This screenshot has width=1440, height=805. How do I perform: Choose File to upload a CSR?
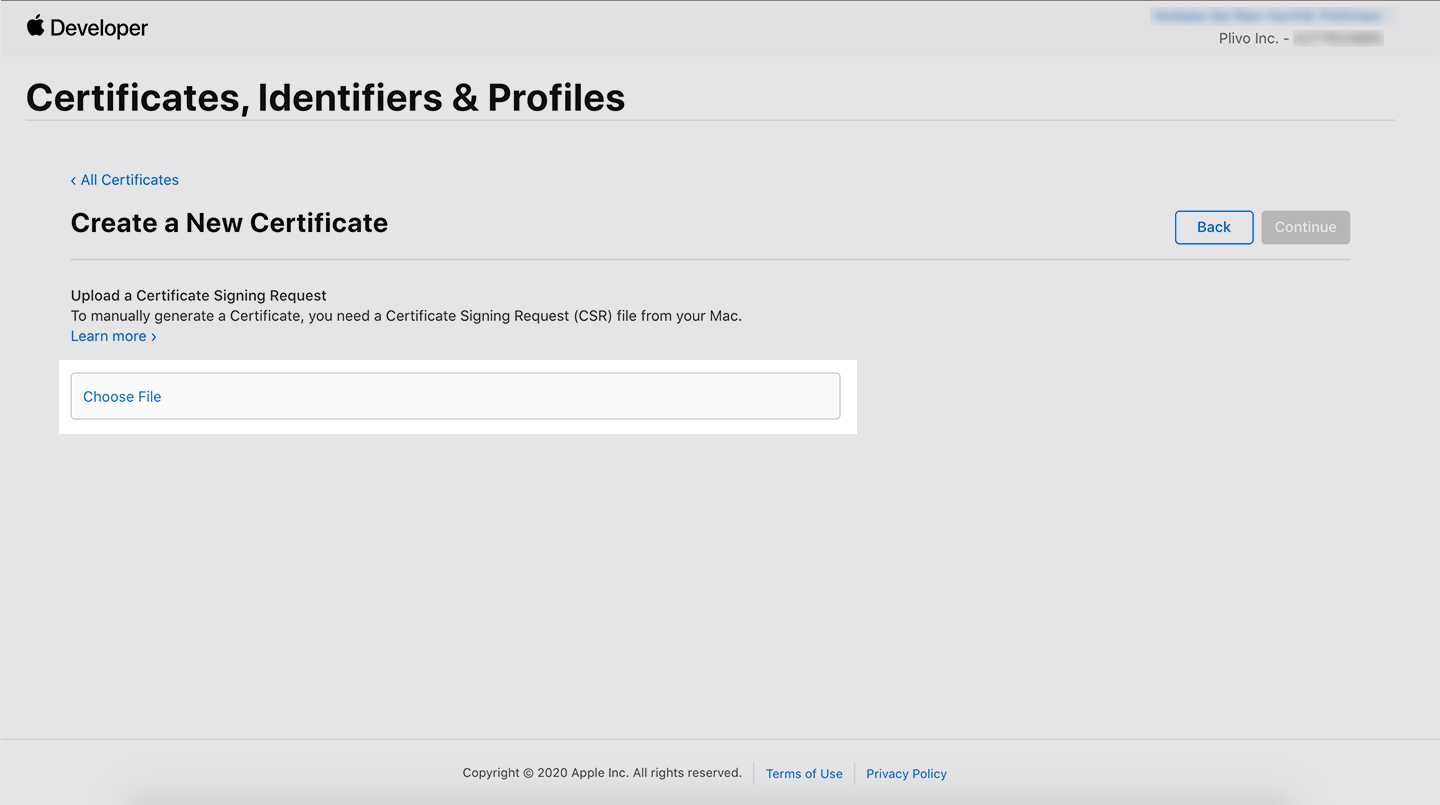[x=121, y=396]
